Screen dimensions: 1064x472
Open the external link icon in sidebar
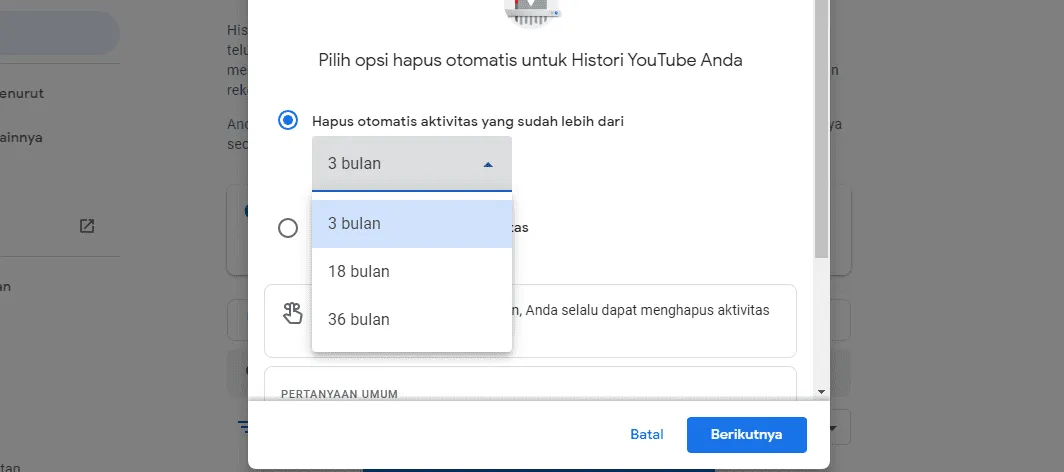pos(87,226)
